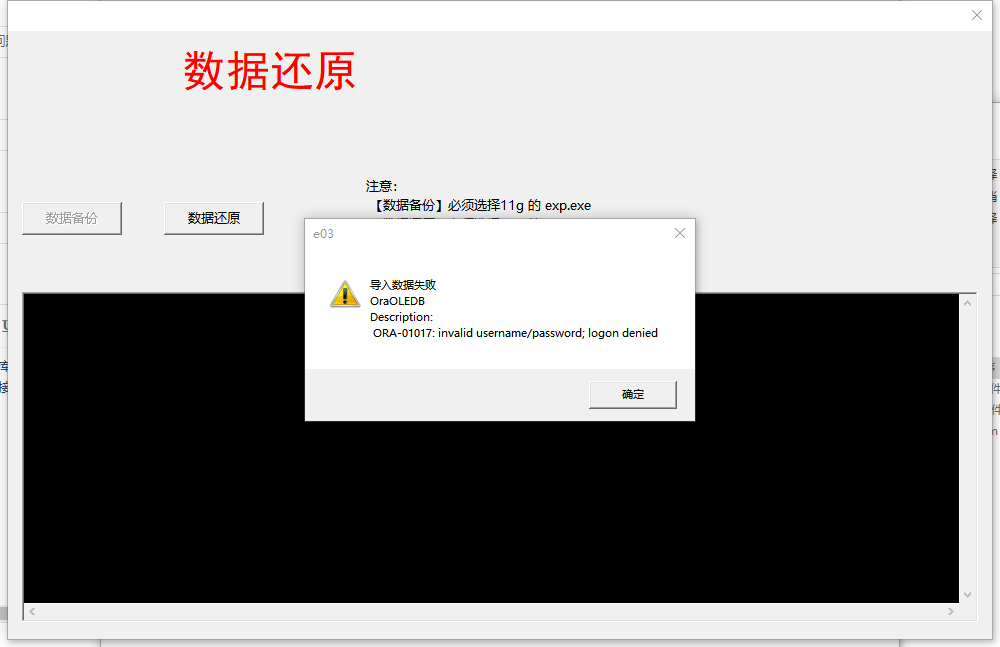1000x647 pixels.
Task: Click the 导入数据失败 message line
Action: point(403,285)
